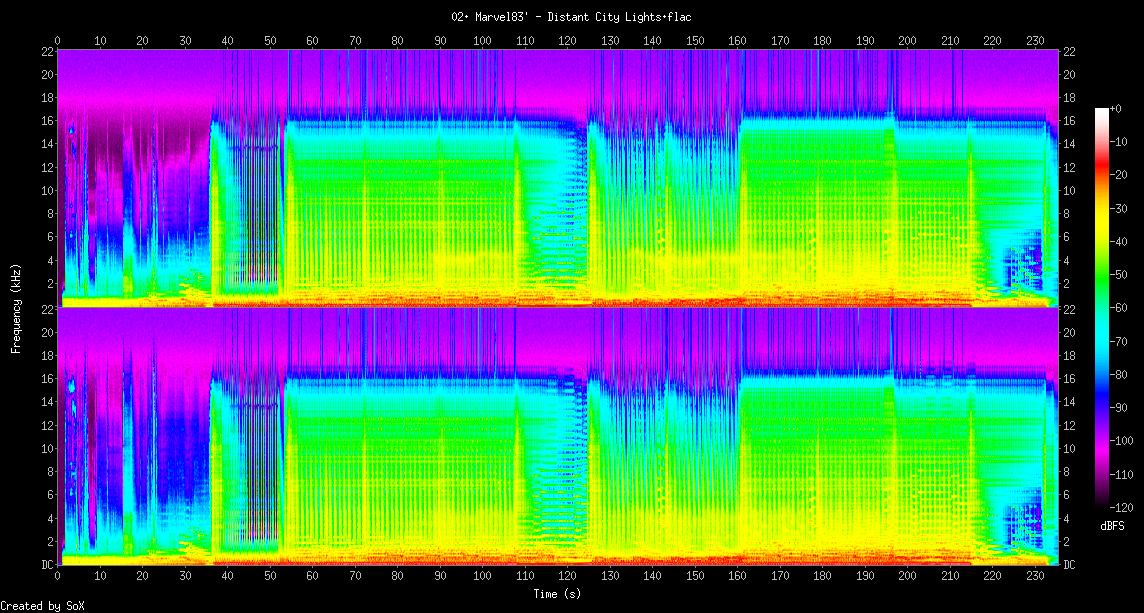The image size is (1144, 613).
Task: Click the DC label at the bottom of the right axis
Action: point(1068,565)
